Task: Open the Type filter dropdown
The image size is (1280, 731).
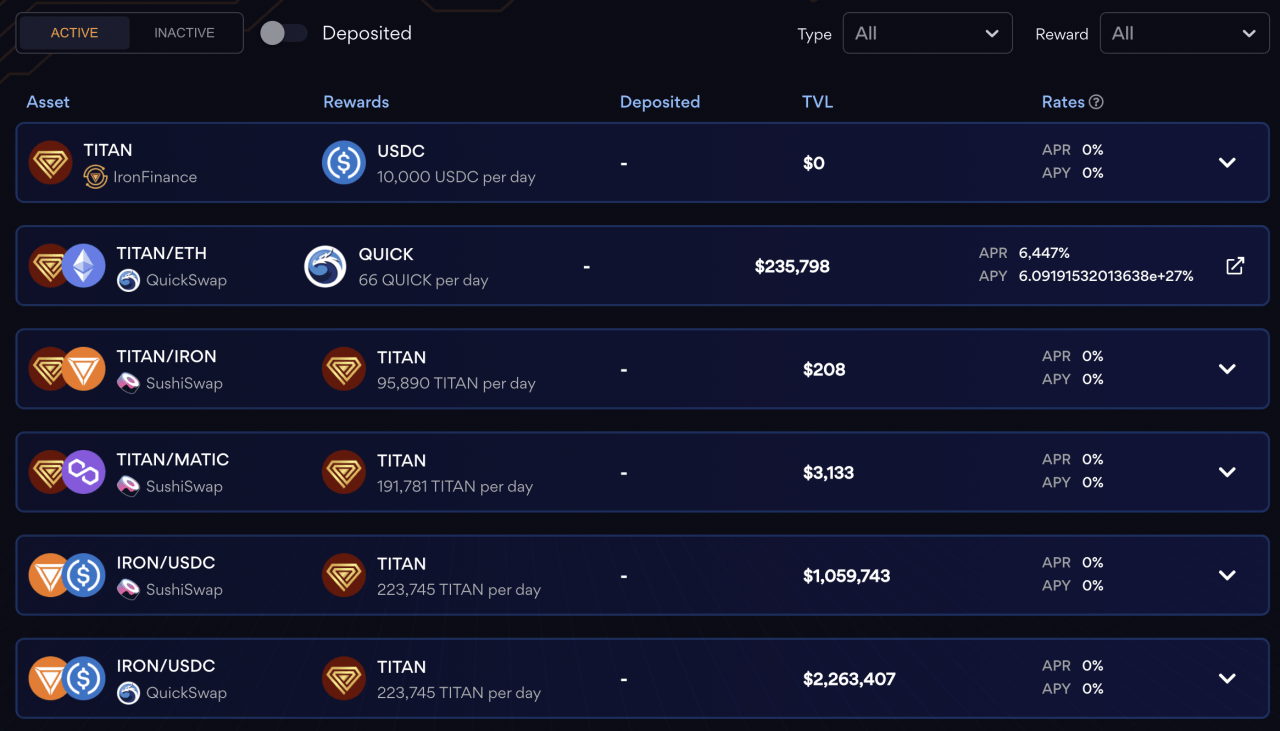Action: pos(927,33)
